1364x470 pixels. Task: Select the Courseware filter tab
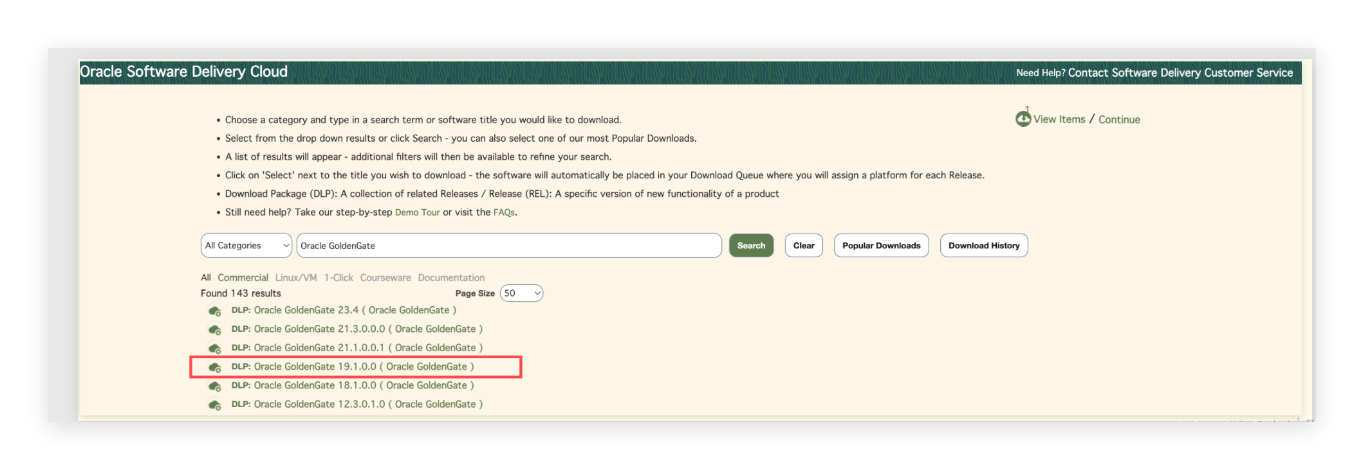coord(386,278)
